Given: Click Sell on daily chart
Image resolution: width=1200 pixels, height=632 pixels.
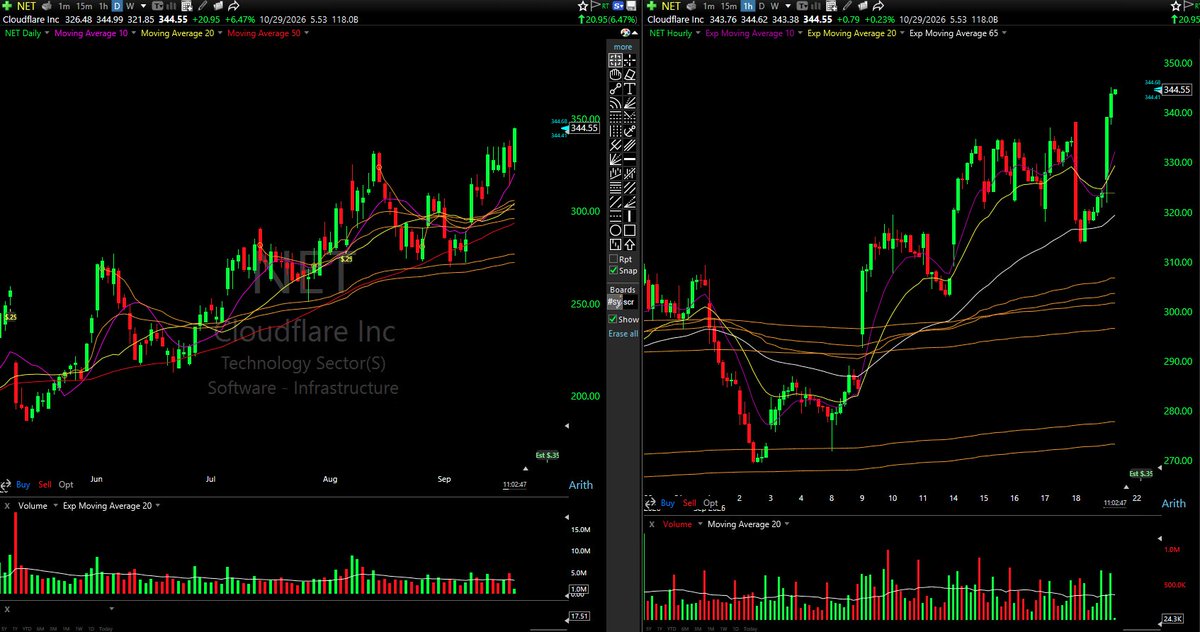Looking at the screenshot, I should (x=45, y=485).
